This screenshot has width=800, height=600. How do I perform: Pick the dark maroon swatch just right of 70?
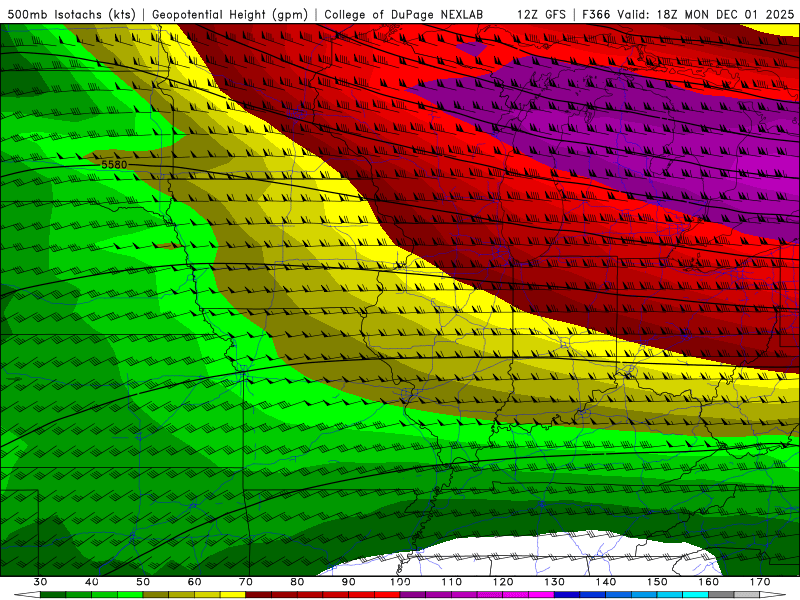click(x=259, y=595)
